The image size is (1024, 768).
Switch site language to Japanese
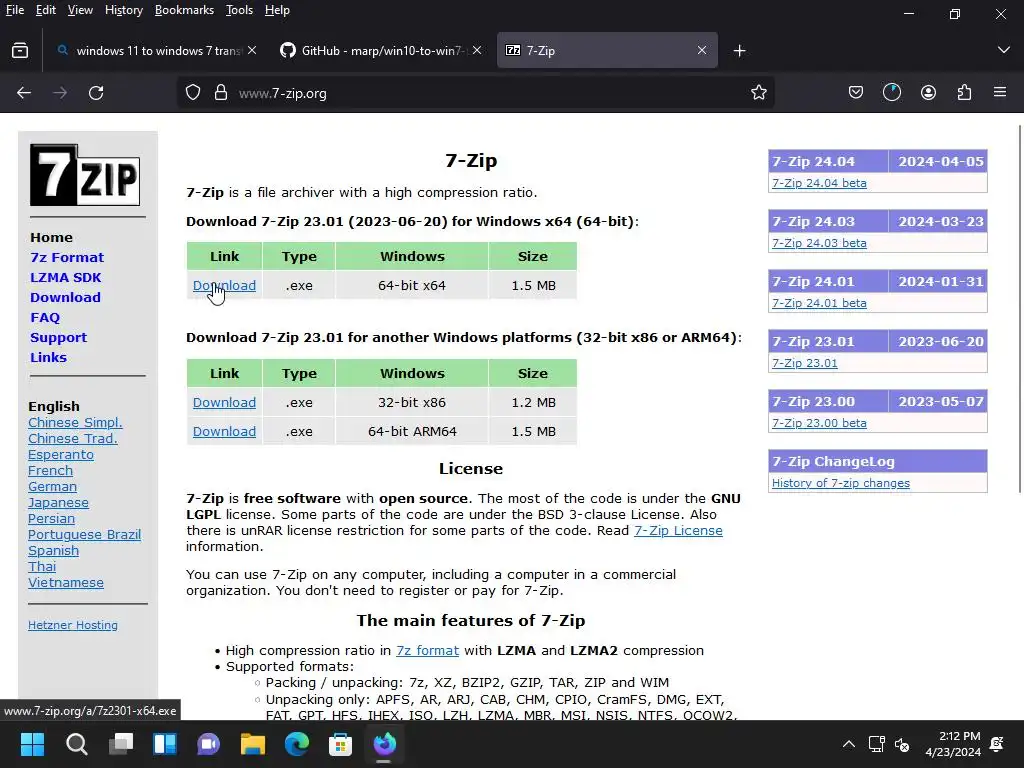click(x=58, y=503)
